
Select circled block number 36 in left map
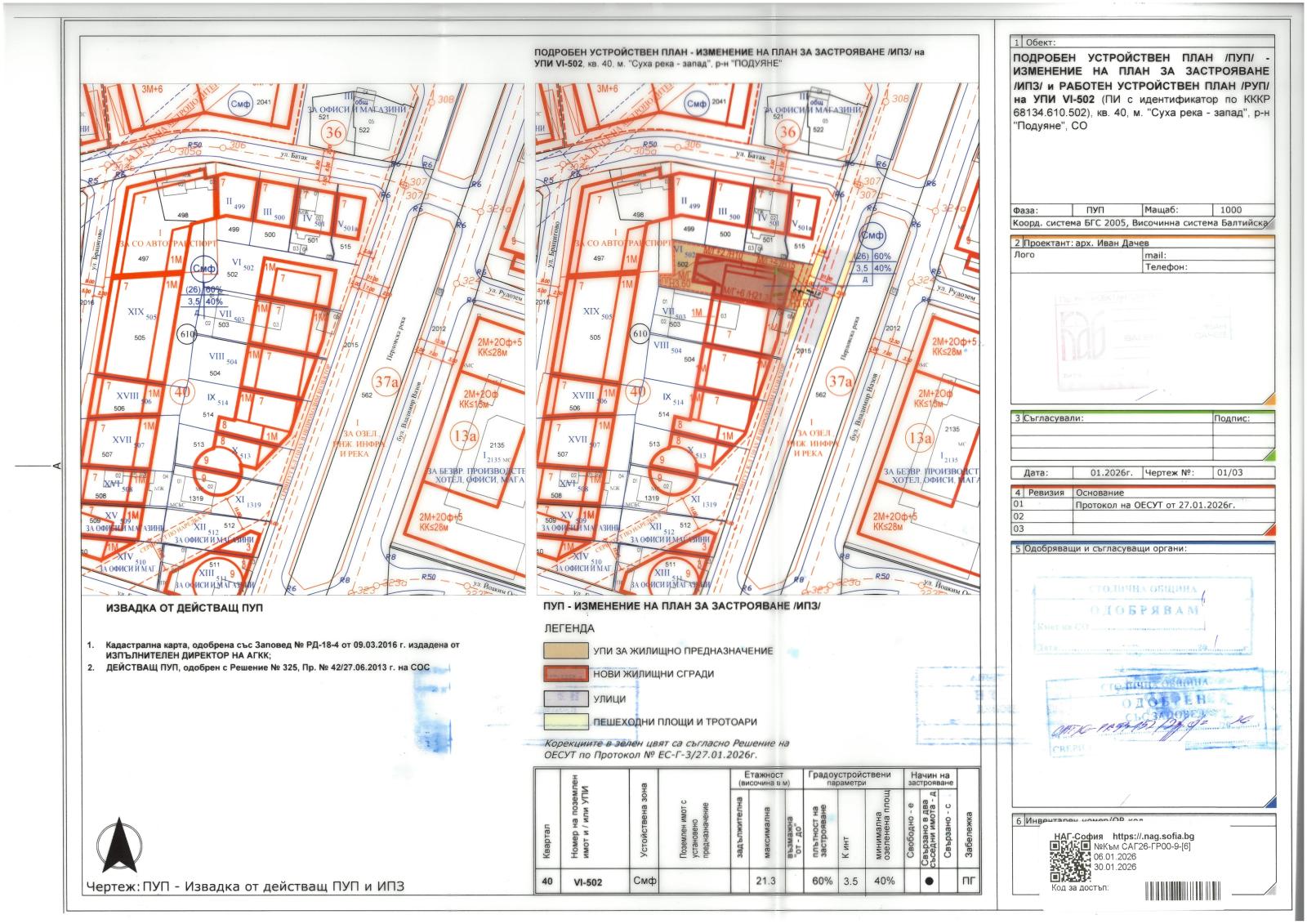[x=332, y=132]
